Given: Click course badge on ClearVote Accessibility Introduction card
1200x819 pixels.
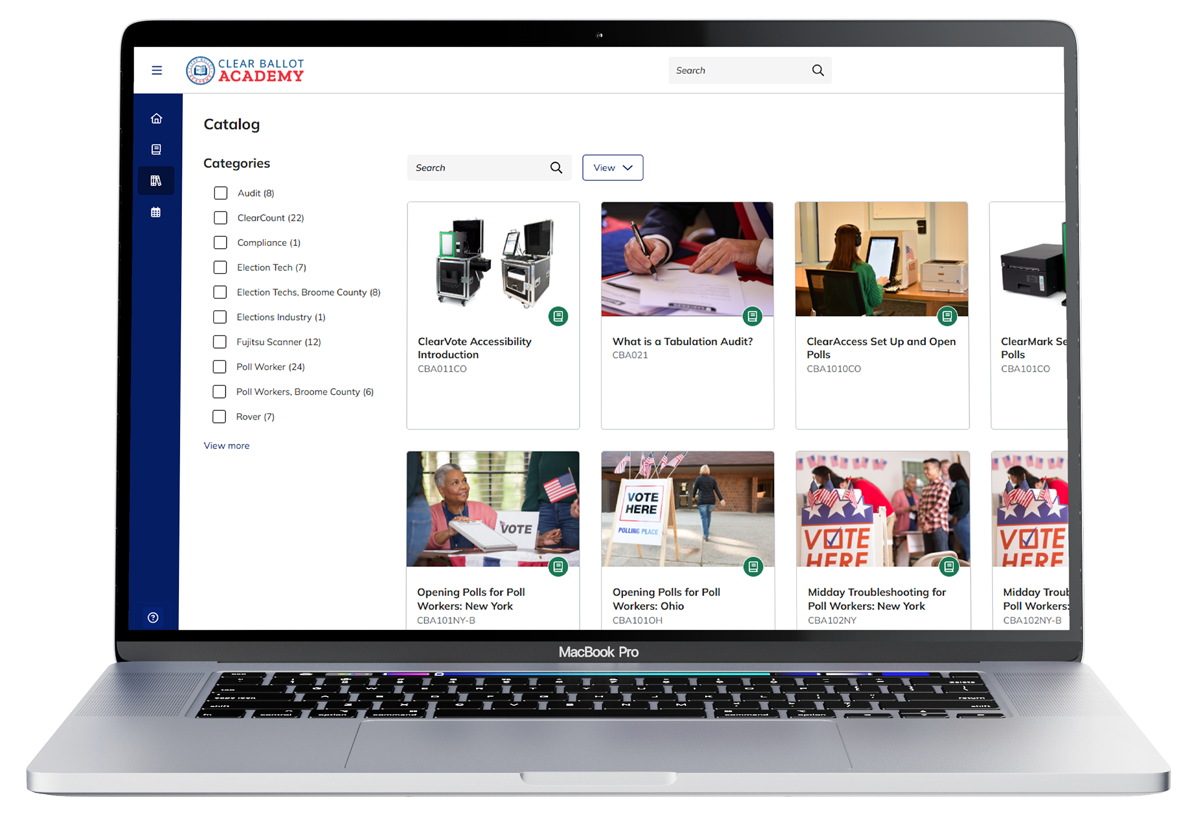Looking at the screenshot, I should [558, 316].
